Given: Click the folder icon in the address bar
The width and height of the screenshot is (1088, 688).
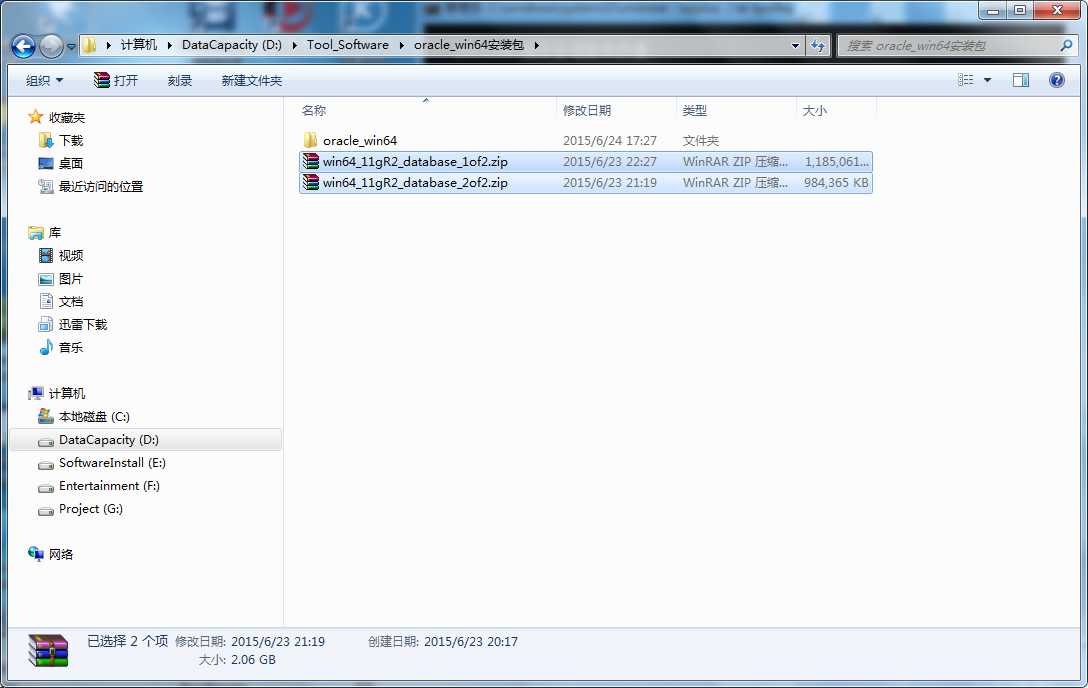Looking at the screenshot, I should click(x=90, y=45).
